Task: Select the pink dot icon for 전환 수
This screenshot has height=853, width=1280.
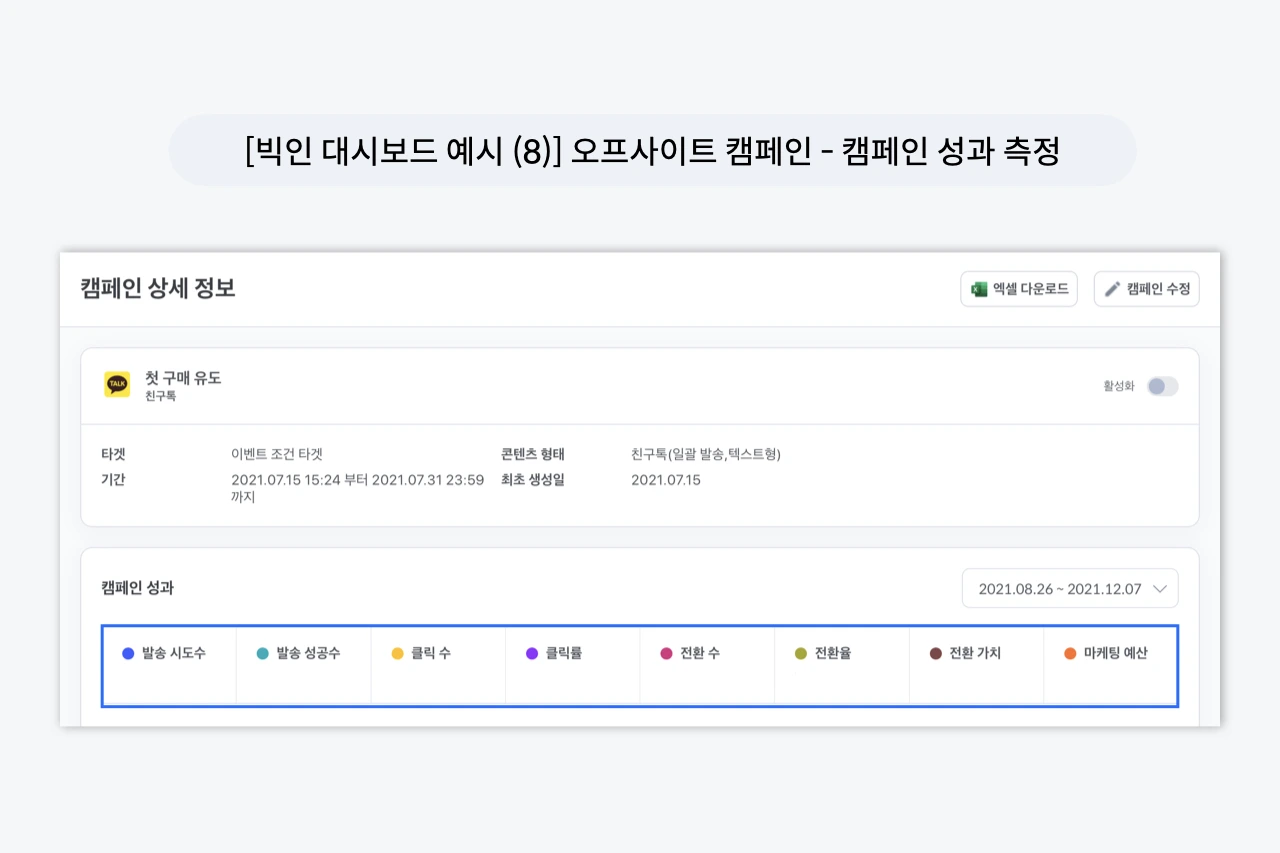Action: (x=664, y=652)
